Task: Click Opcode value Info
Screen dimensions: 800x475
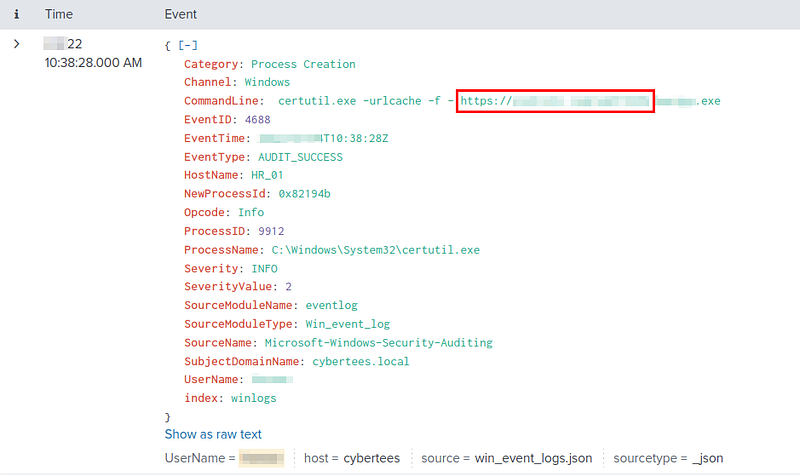Action: tap(251, 212)
